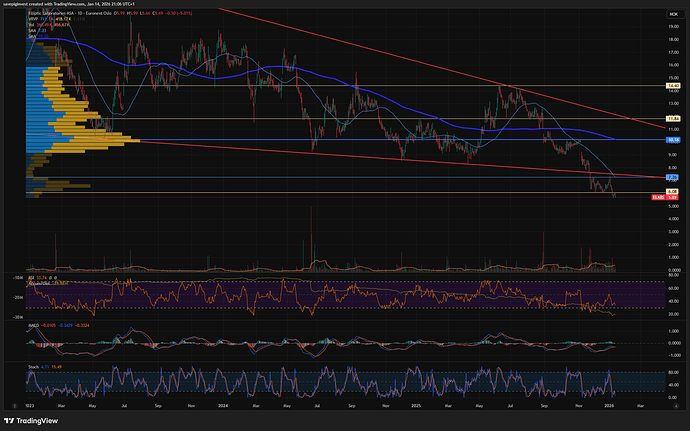Click the 6.08 price label on axis
This screenshot has height=431, width=690.
673,191
